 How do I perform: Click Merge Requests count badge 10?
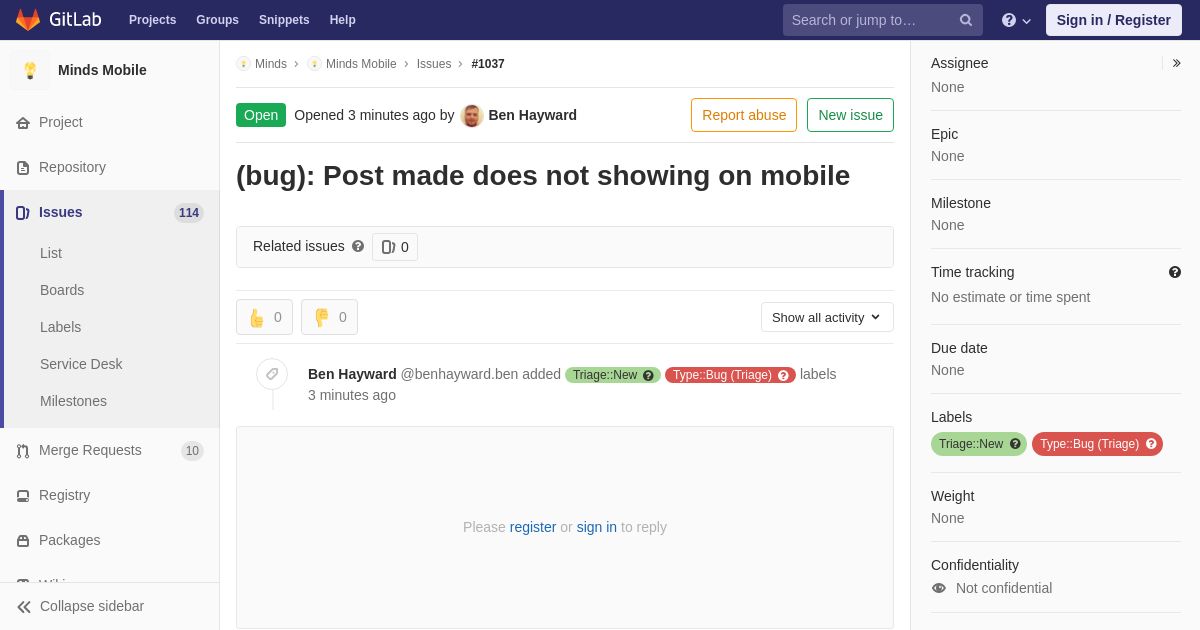[192, 451]
